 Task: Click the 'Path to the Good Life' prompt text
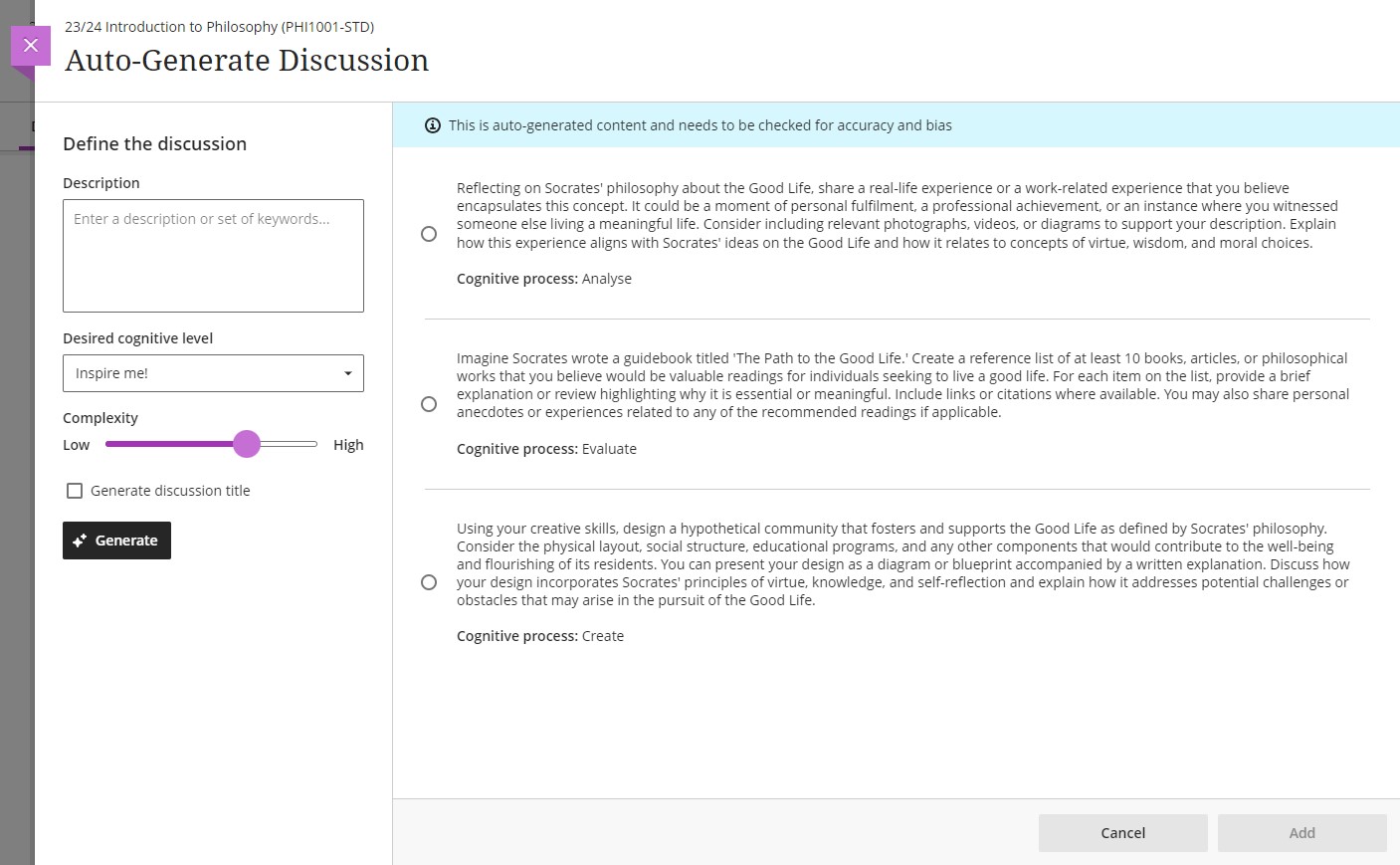pos(901,385)
